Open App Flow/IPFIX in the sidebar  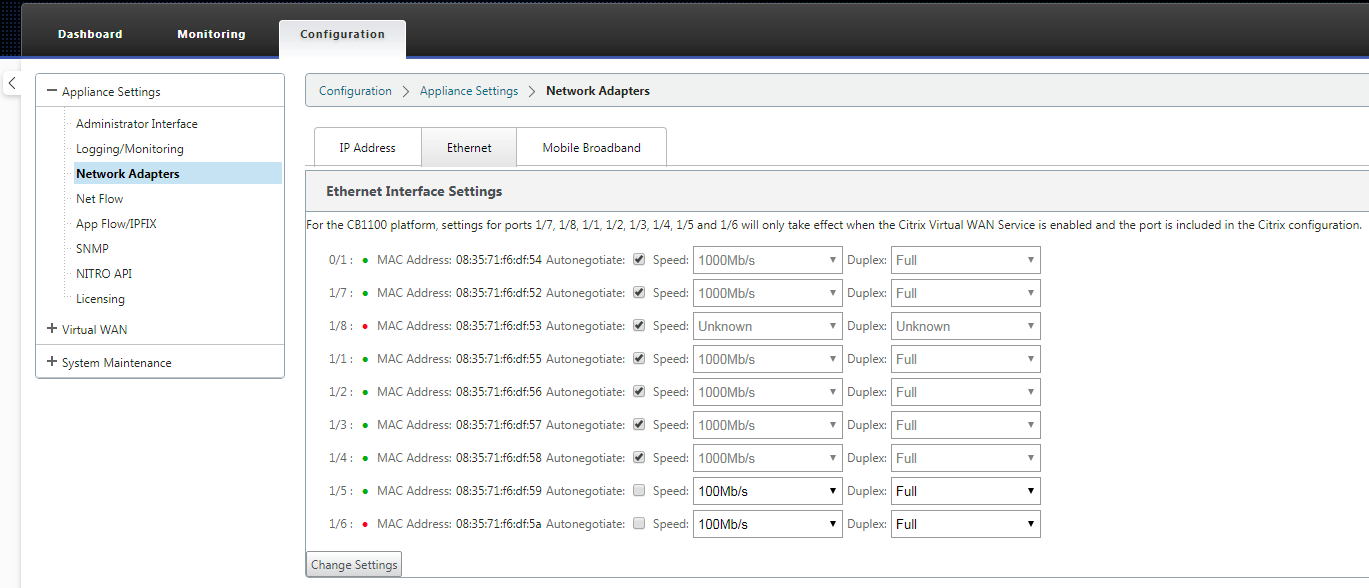116,224
